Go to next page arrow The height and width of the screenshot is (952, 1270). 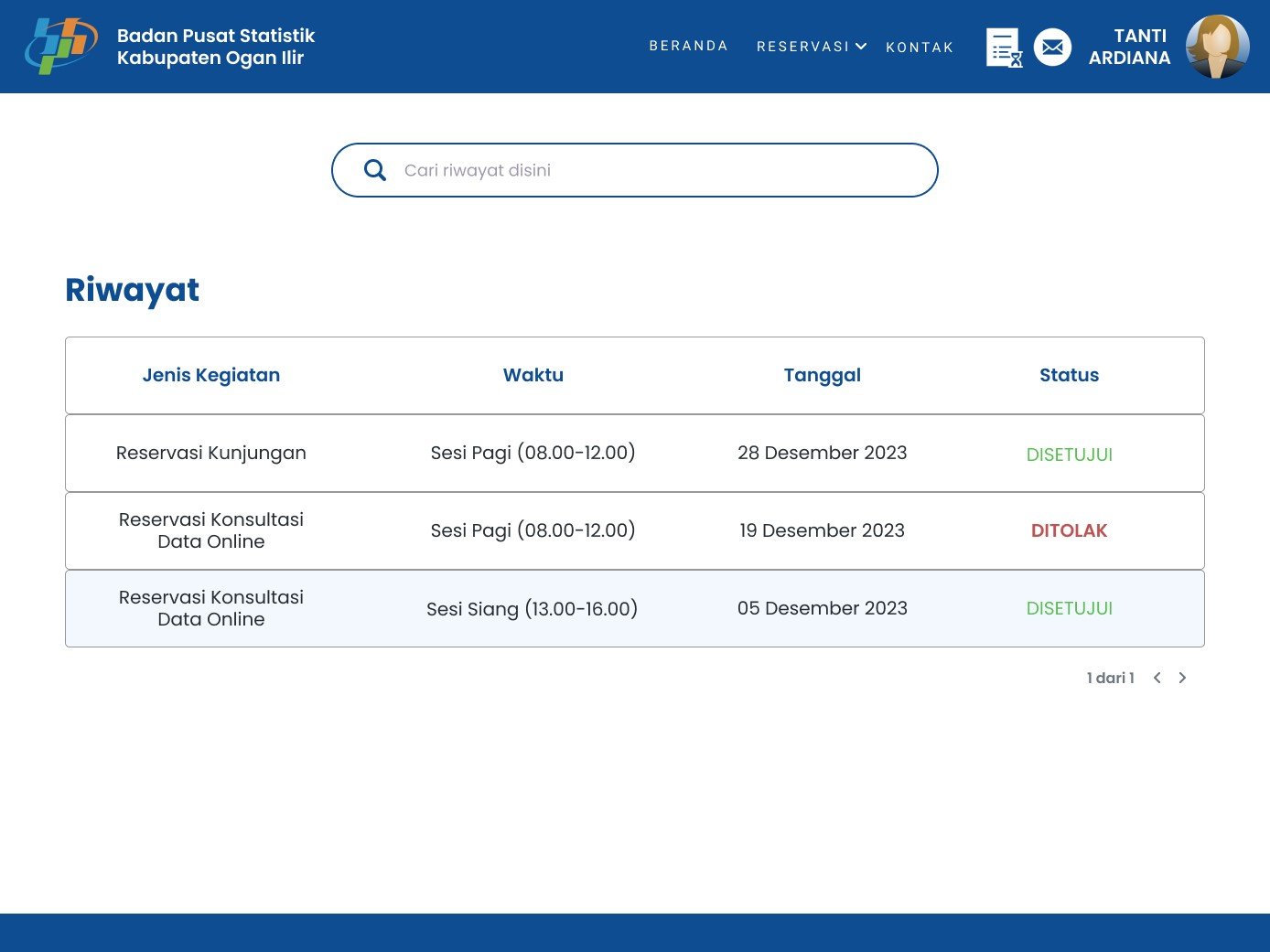[x=1182, y=678]
